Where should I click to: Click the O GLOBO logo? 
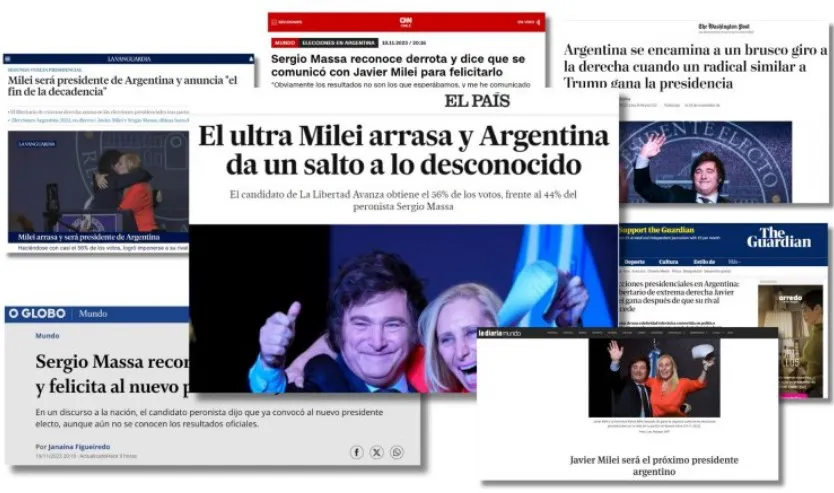click(37, 314)
